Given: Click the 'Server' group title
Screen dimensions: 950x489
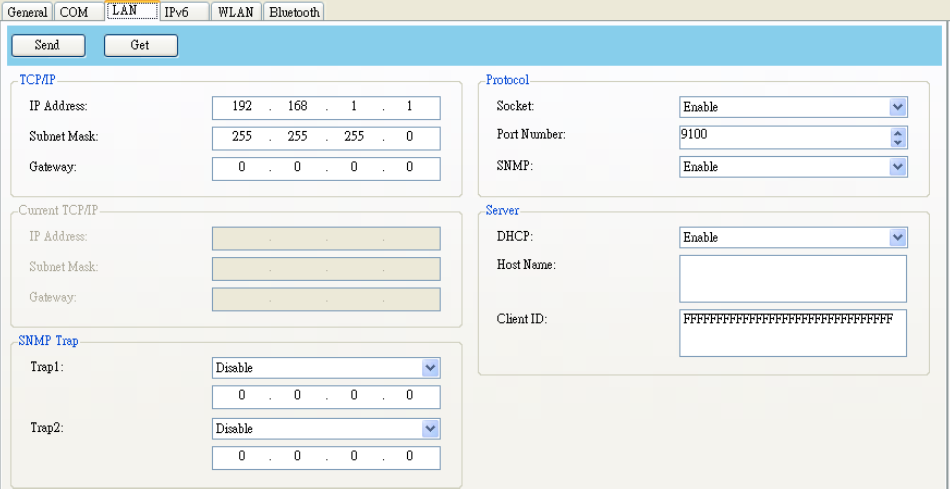Looking at the screenshot, I should point(502,210).
